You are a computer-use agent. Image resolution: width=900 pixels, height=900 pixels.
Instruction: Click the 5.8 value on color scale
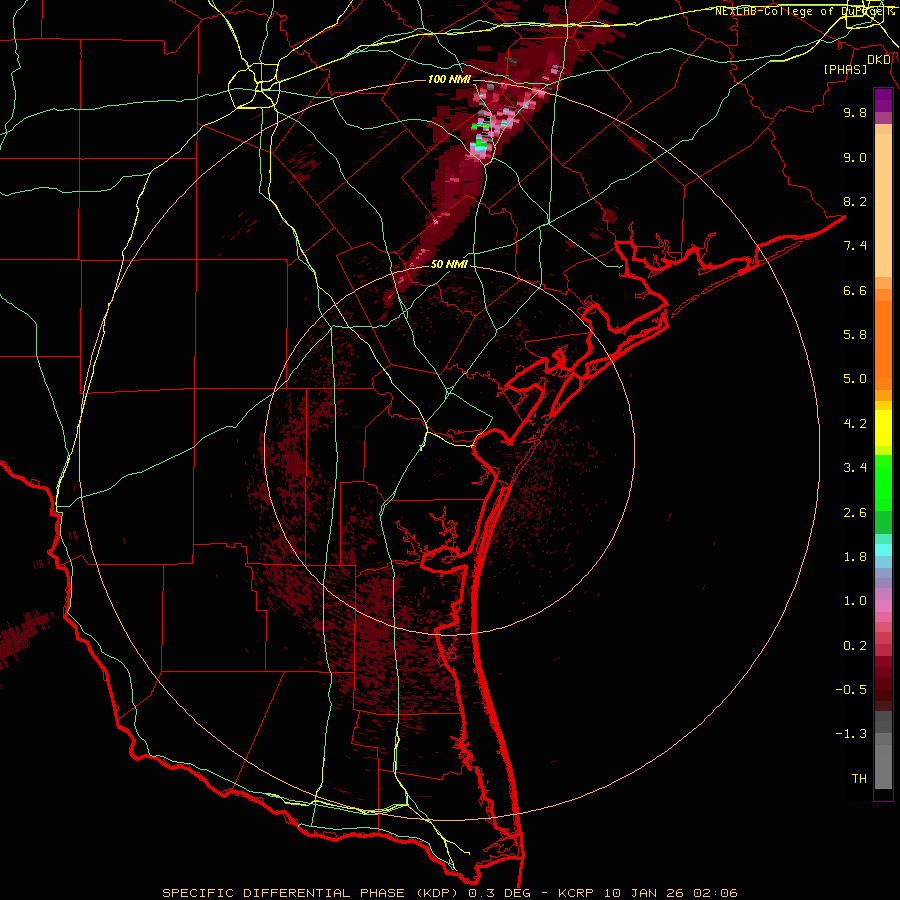pos(855,335)
